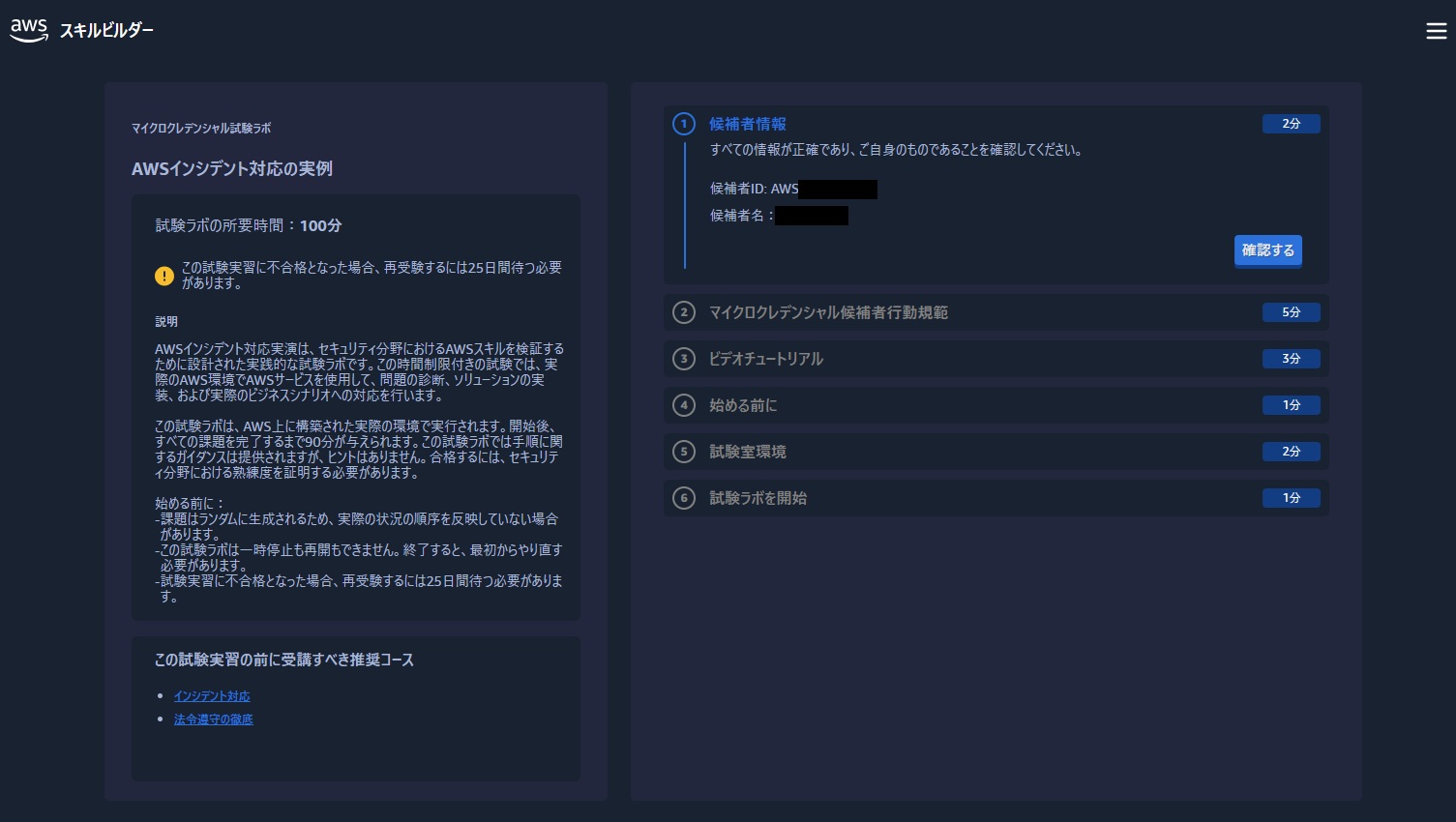Click the マイクロクレデンシャル試験ラボ label
This screenshot has height=822, width=1456.
[x=201, y=128]
